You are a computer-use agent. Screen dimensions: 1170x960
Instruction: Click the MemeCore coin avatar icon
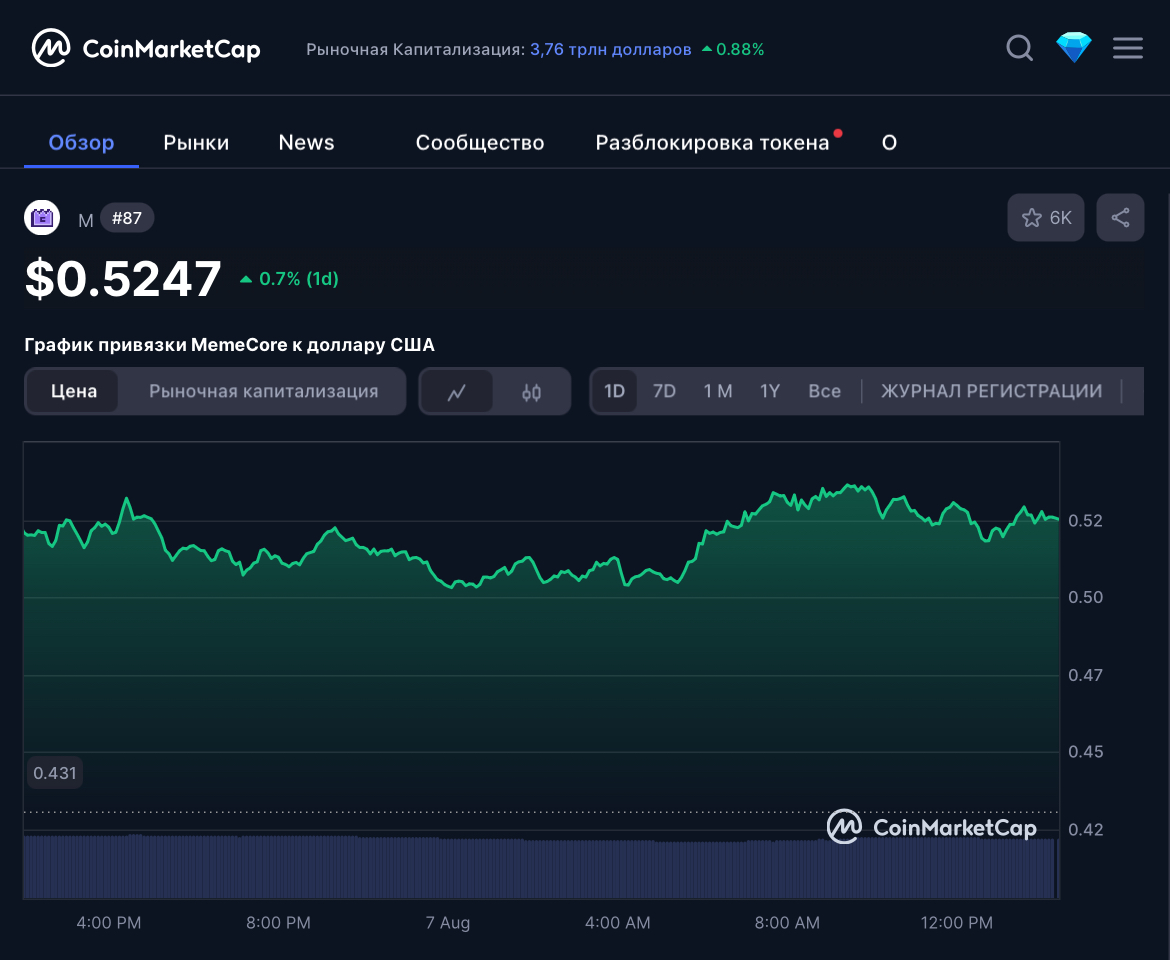[42, 218]
